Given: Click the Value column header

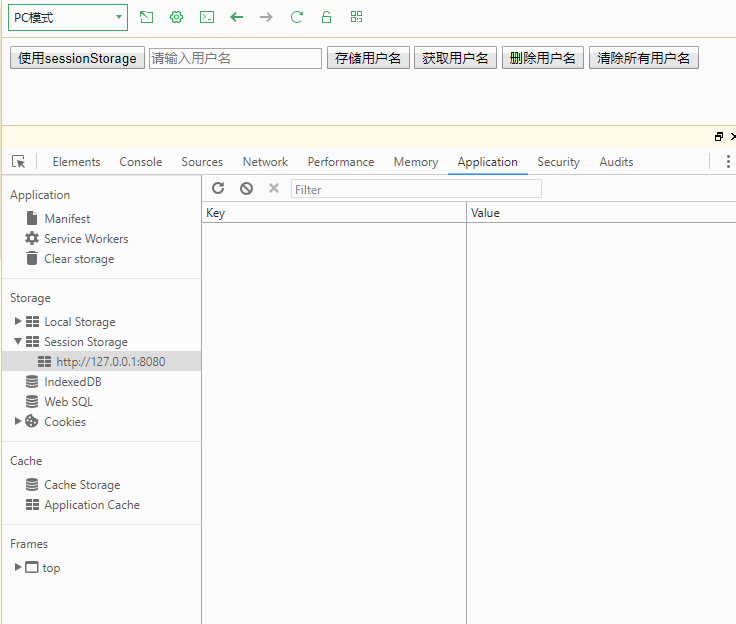Looking at the screenshot, I should pyautogui.click(x=601, y=213).
